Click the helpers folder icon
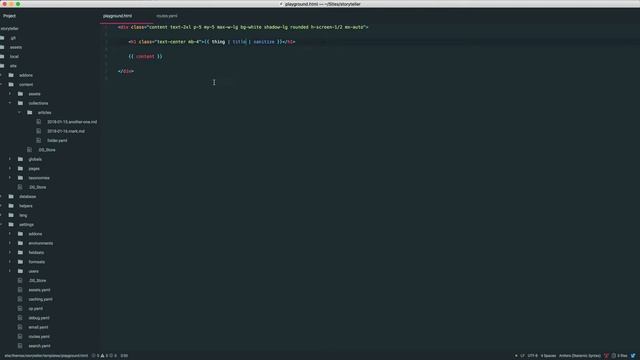The width and height of the screenshot is (640, 360). click(x=11, y=206)
